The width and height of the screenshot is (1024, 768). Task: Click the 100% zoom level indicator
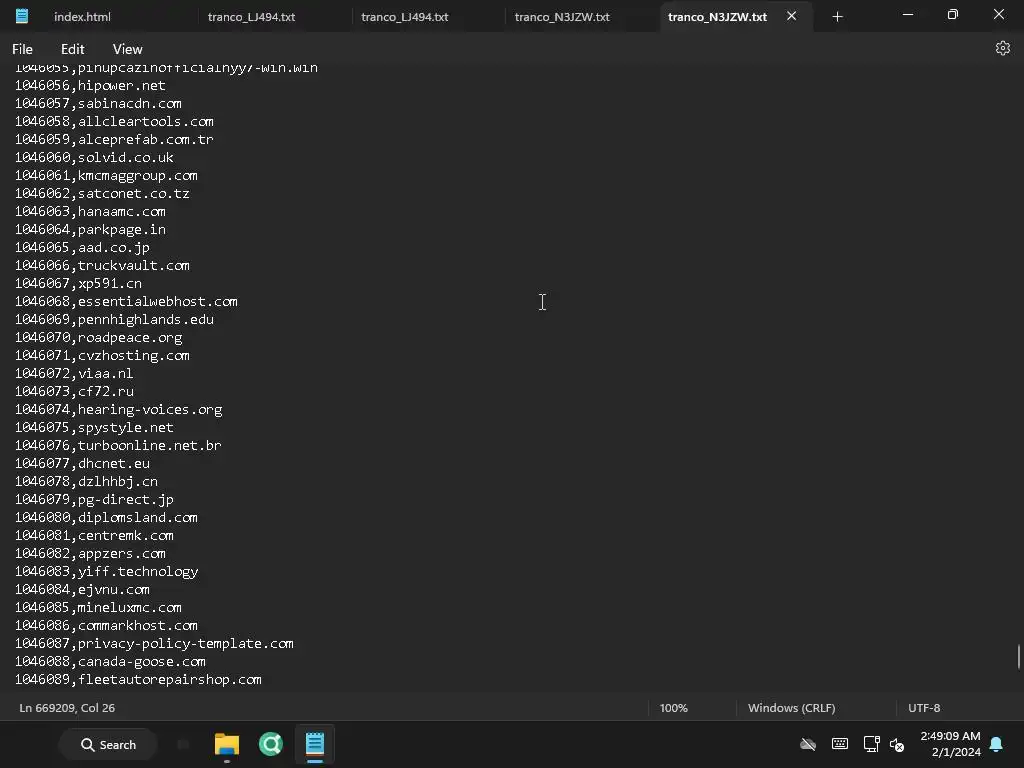coord(673,708)
